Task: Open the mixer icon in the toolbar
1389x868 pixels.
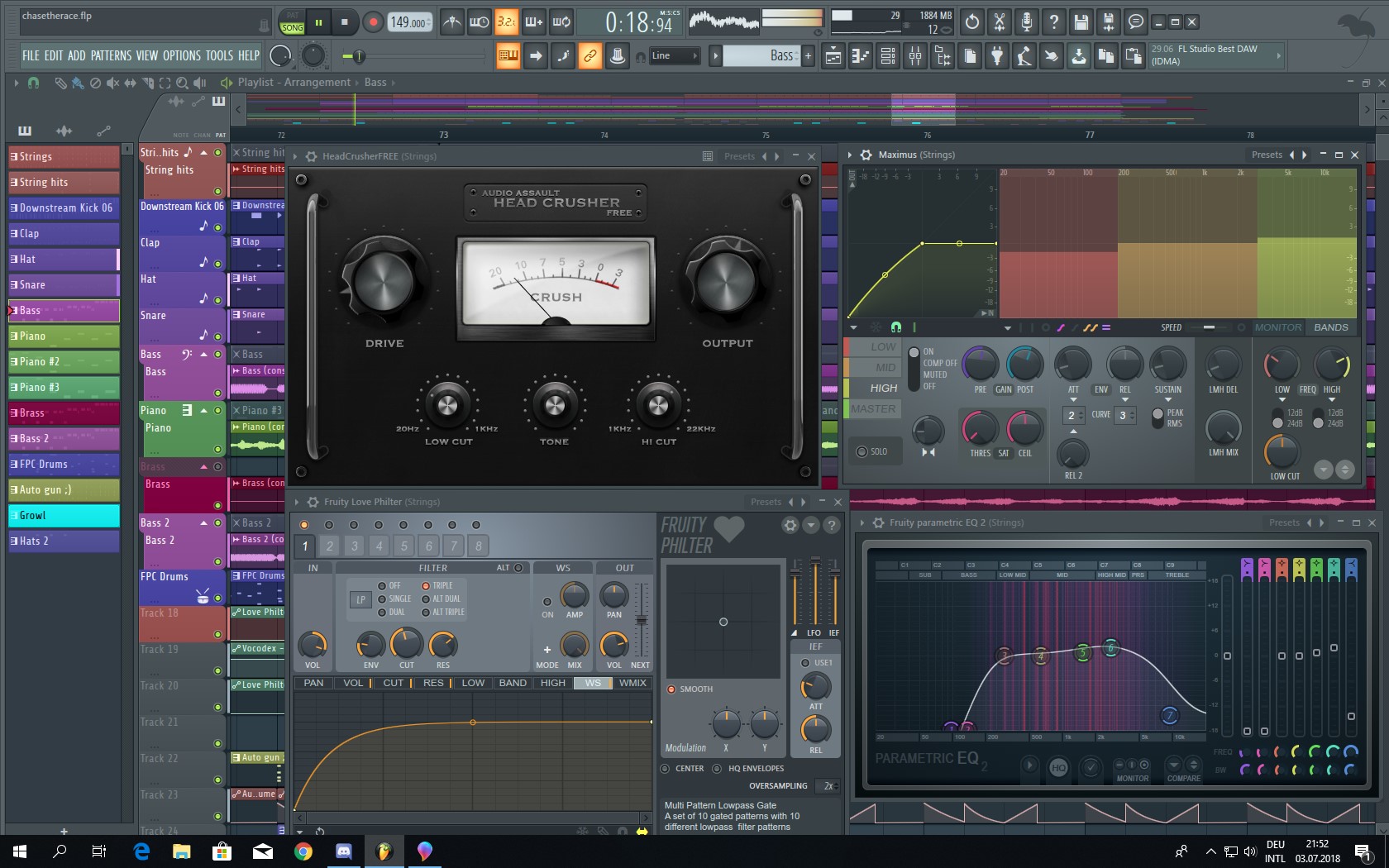Action: 915,56
